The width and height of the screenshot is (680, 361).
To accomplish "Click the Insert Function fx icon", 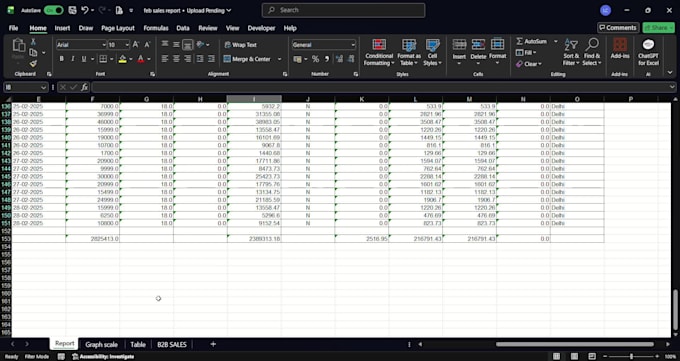I will click(85, 87).
